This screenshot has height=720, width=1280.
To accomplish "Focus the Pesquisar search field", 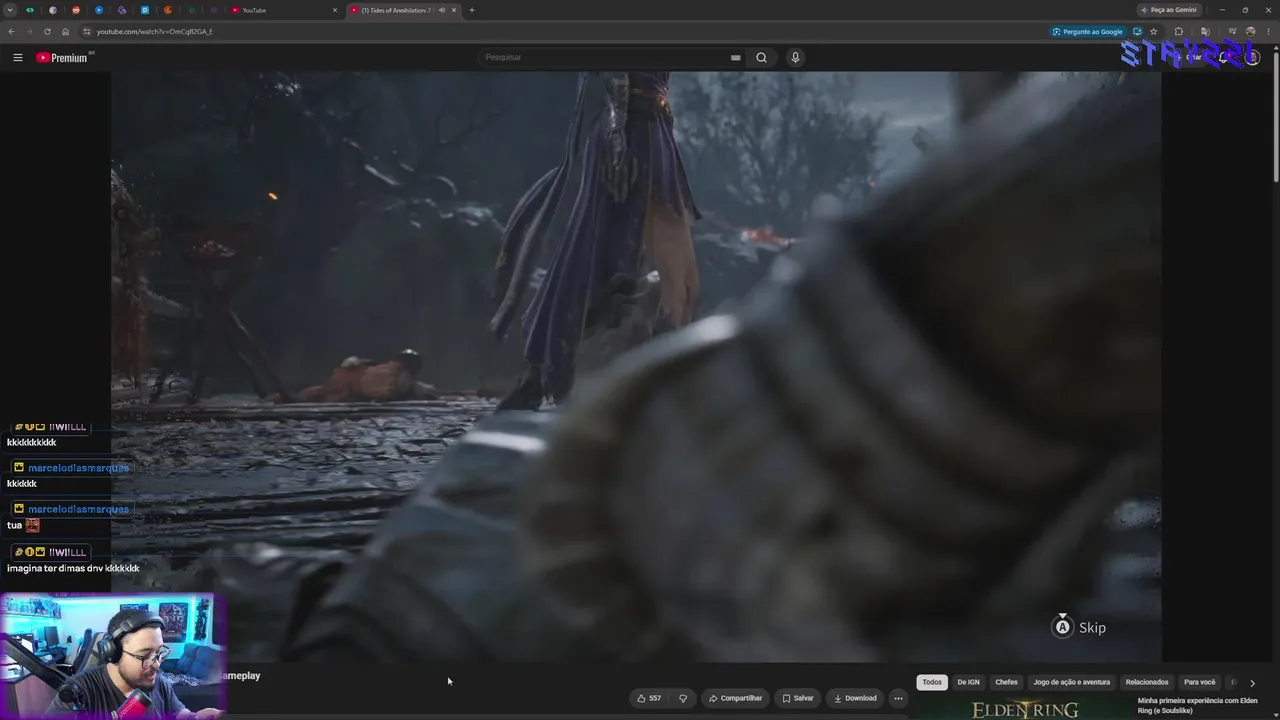I will coord(605,57).
